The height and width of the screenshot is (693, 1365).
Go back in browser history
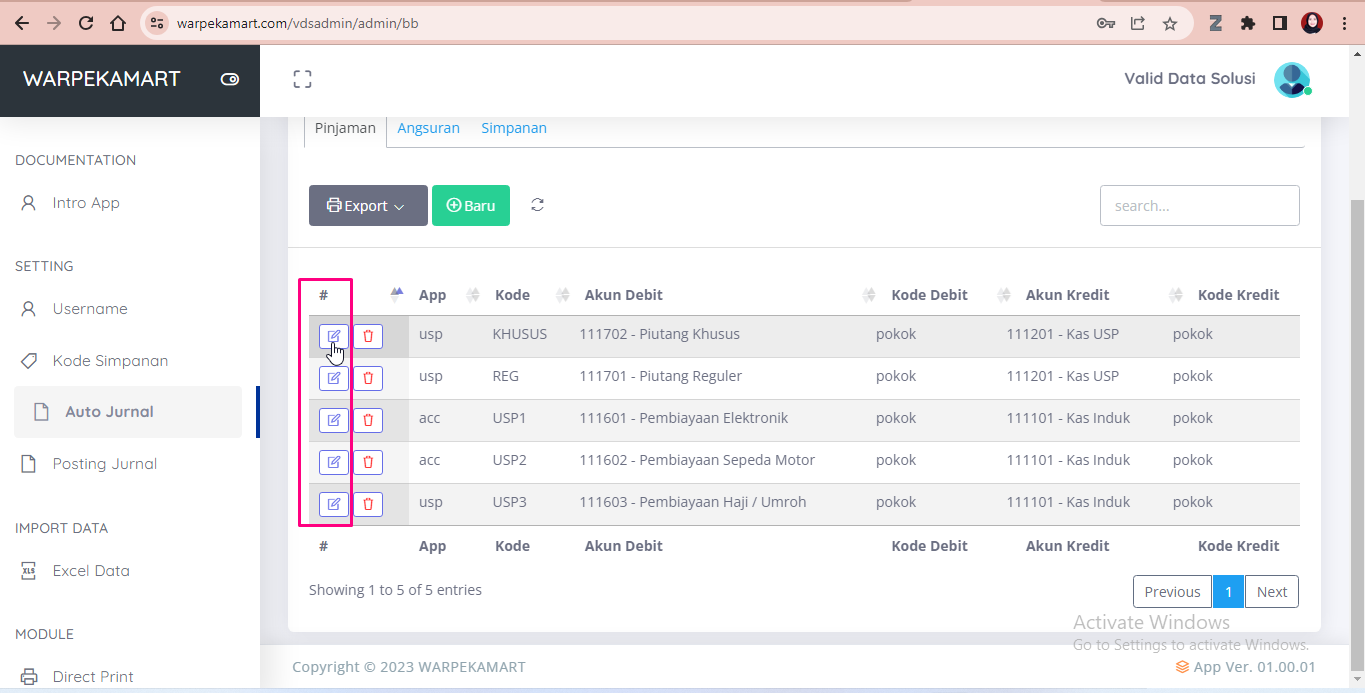[22, 23]
